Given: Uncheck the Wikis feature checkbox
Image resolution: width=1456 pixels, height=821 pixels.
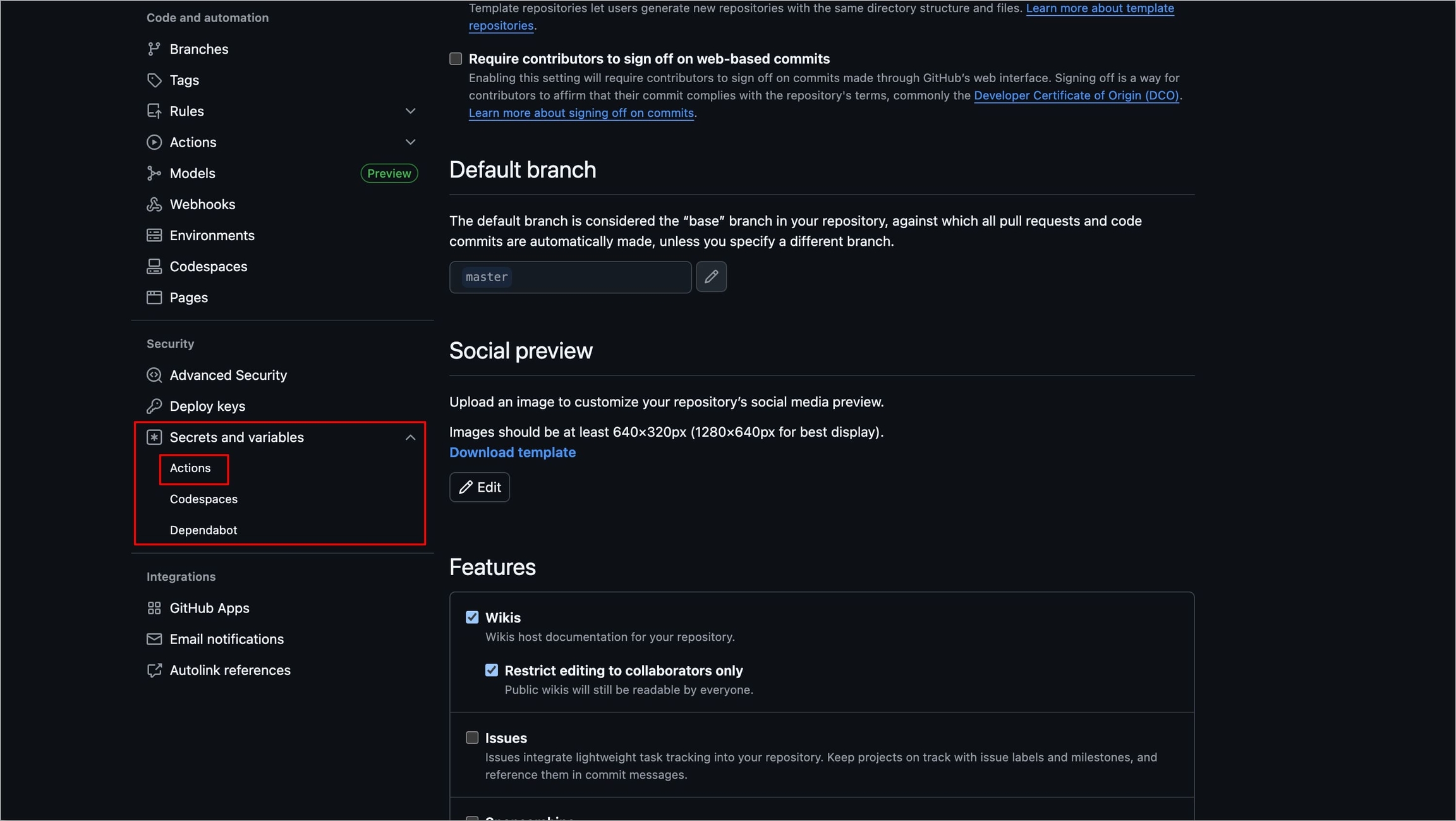Looking at the screenshot, I should (472, 617).
